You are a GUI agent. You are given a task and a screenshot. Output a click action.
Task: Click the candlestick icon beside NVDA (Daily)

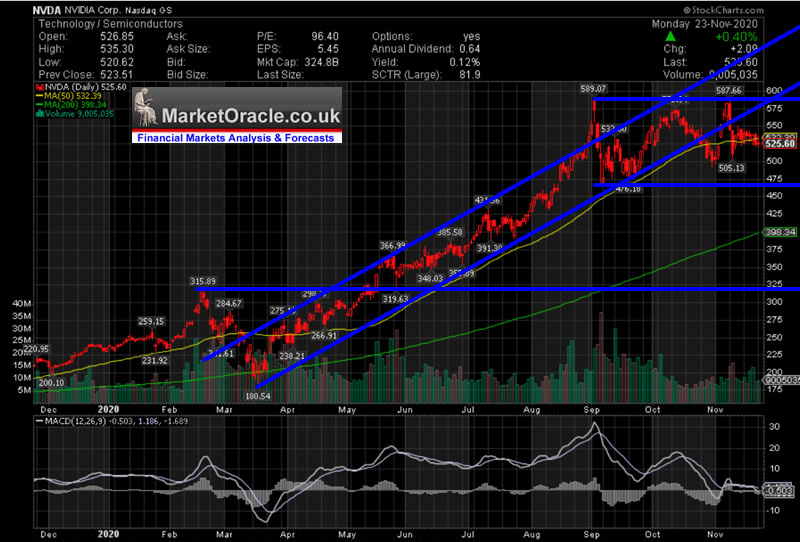point(39,87)
